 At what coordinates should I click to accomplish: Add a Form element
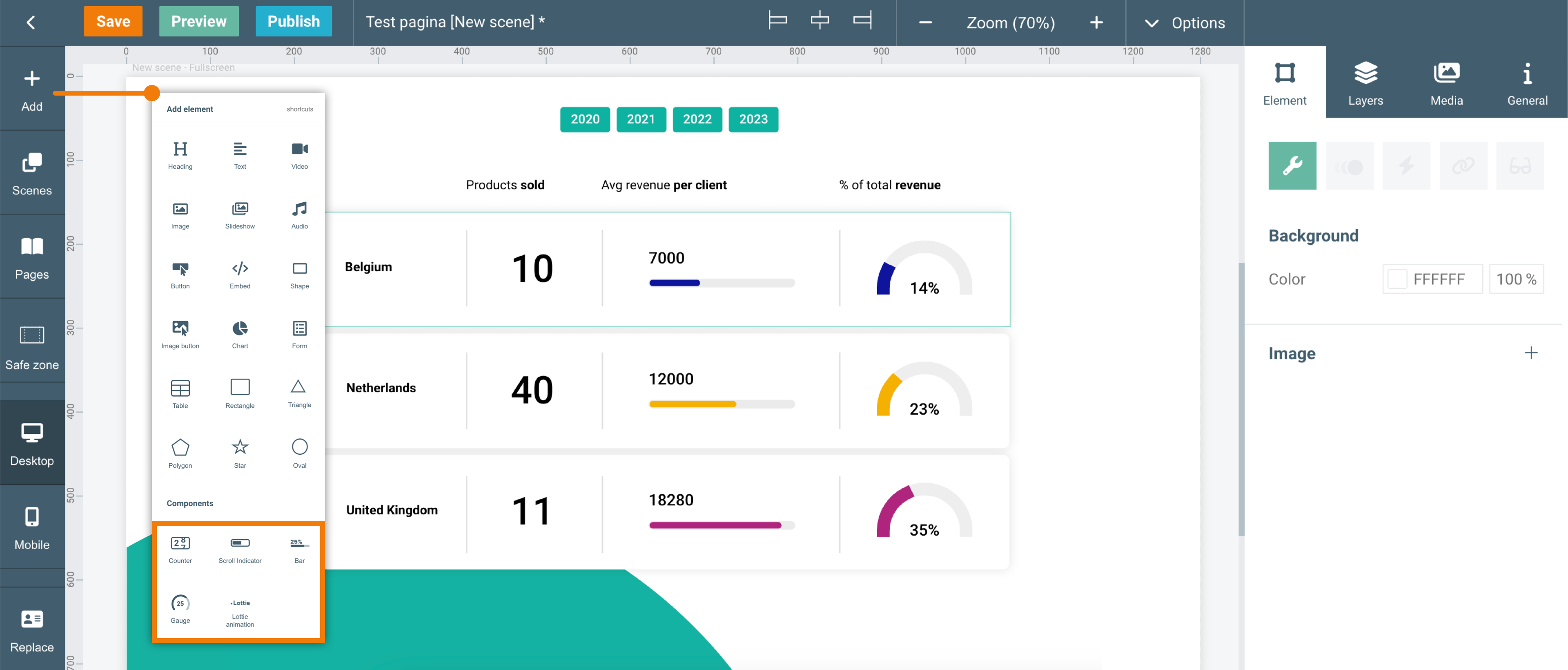[299, 335]
